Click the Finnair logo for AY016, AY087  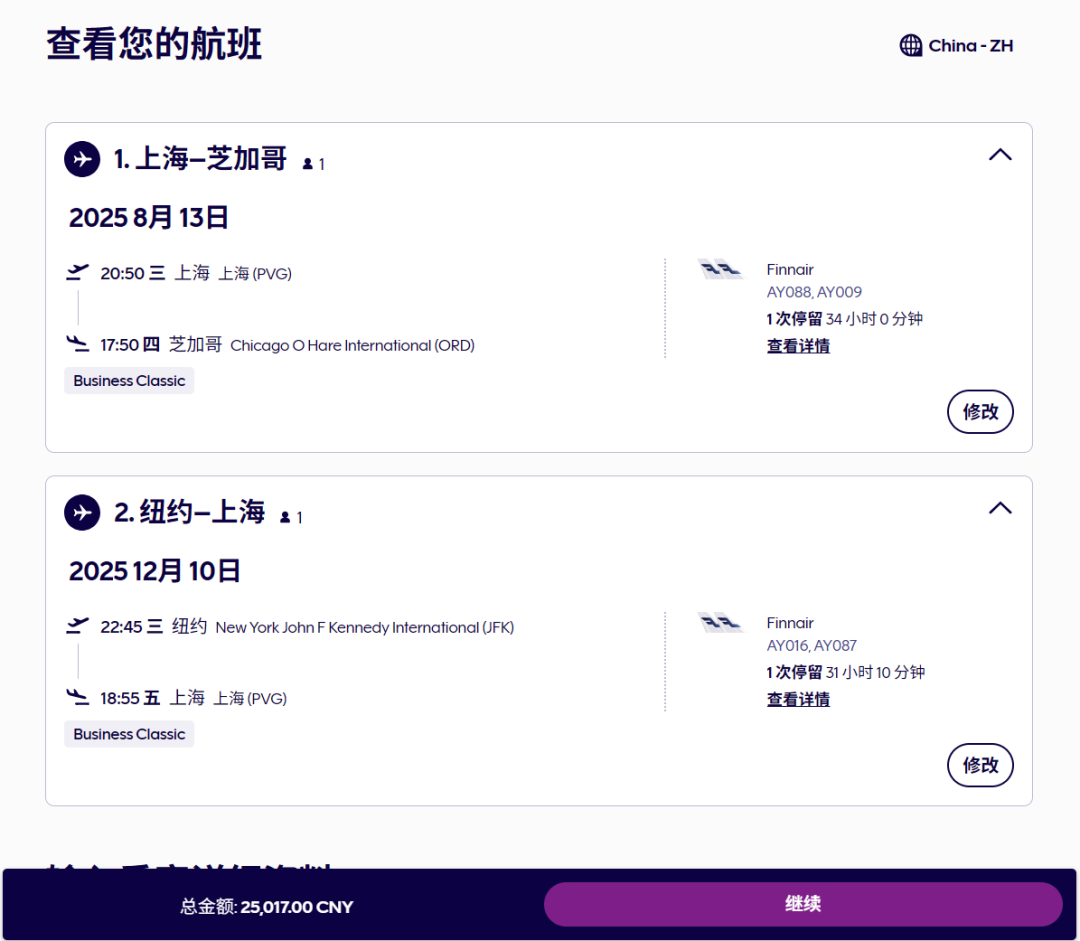tap(720, 623)
